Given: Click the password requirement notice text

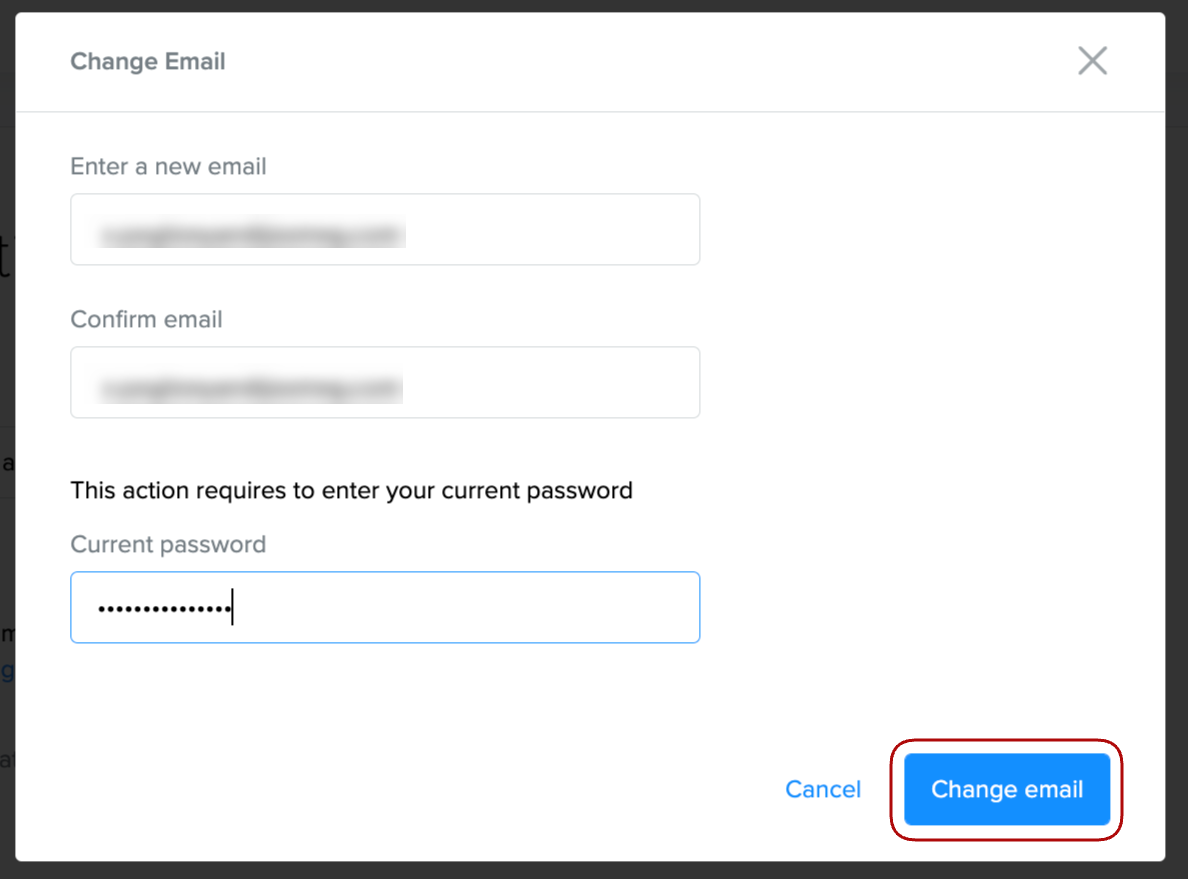Looking at the screenshot, I should 351,490.
